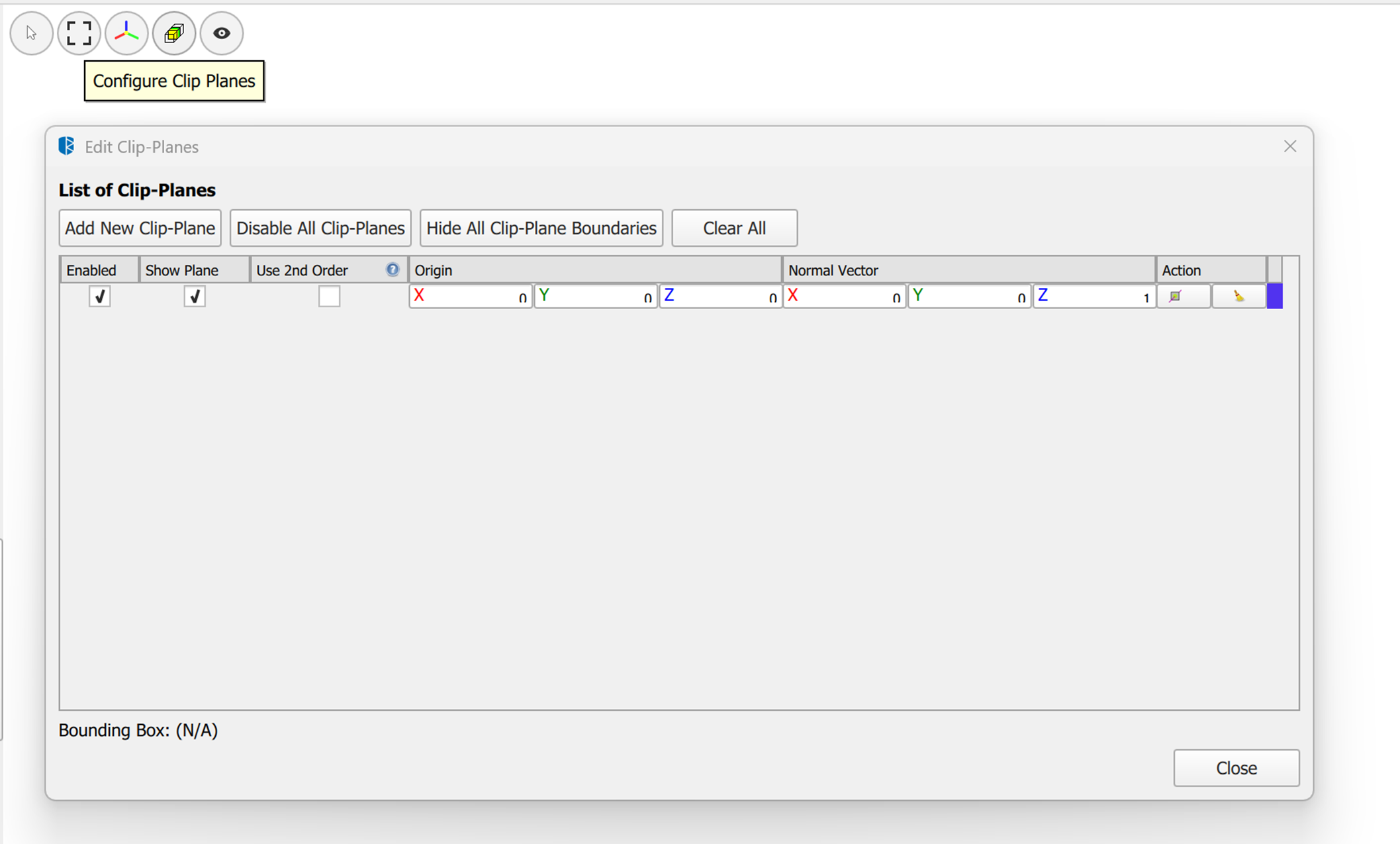Click the broom remove clip-plane icon
Image resolution: width=1400 pixels, height=844 pixels.
point(1238,296)
